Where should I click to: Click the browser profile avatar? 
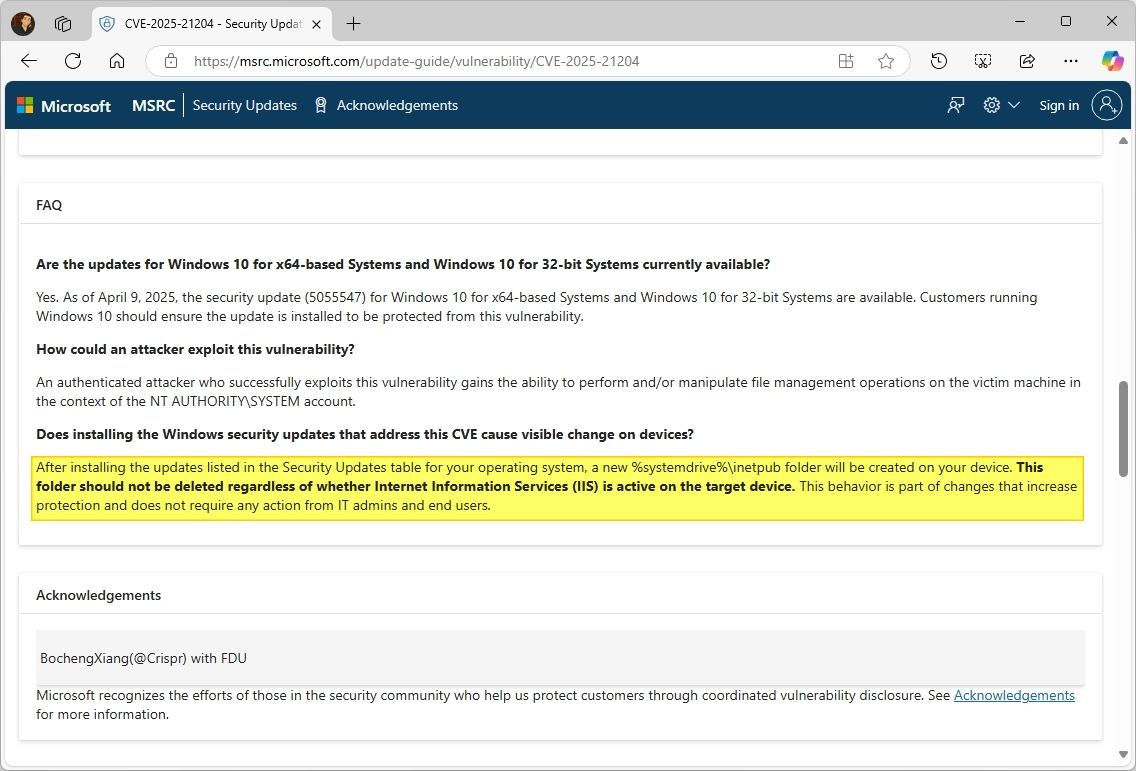(x=23, y=23)
